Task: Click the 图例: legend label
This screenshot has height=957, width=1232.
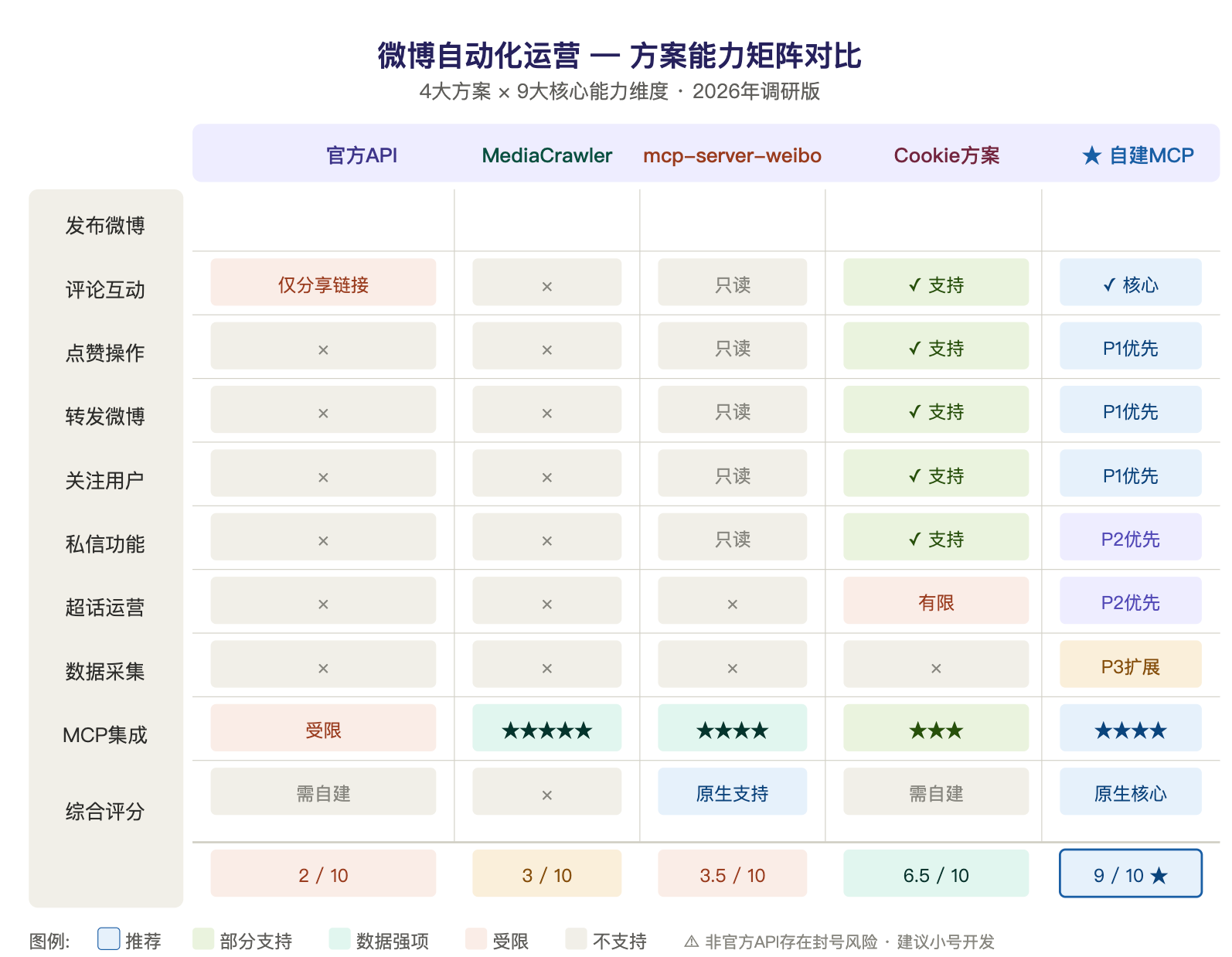Action: 49,942
